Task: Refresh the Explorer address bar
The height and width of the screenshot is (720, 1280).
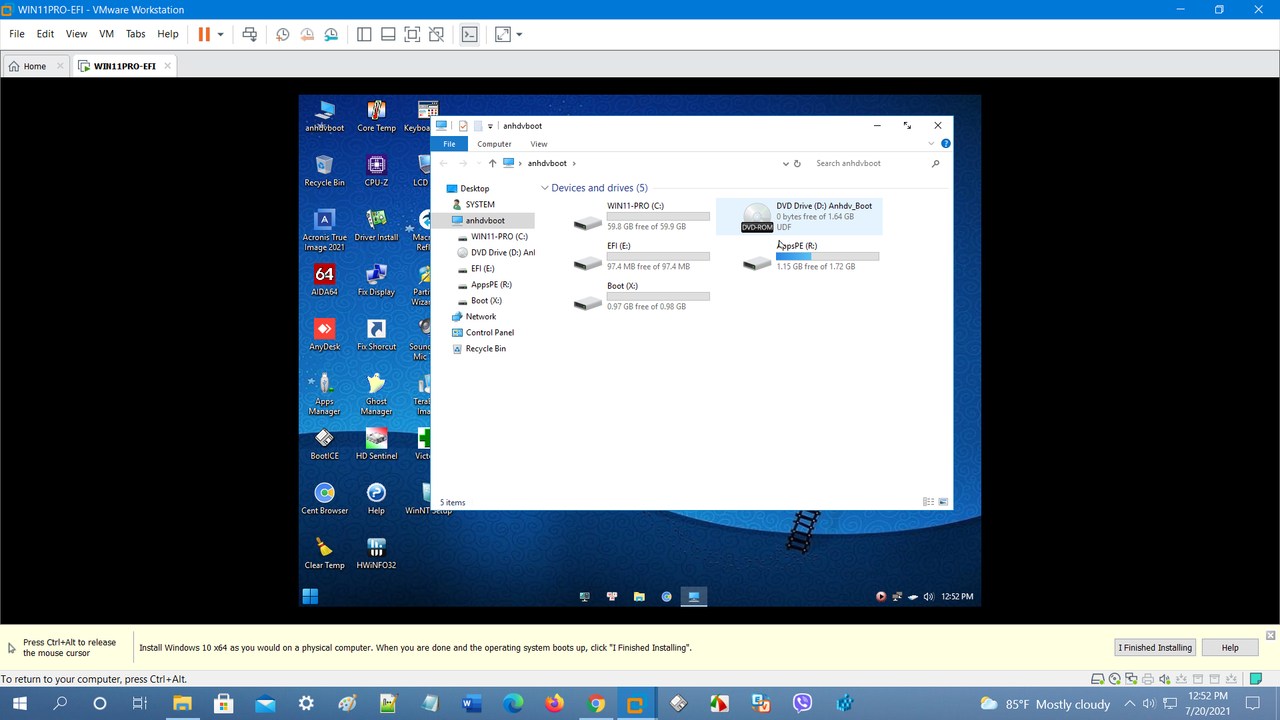Action: (797, 163)
